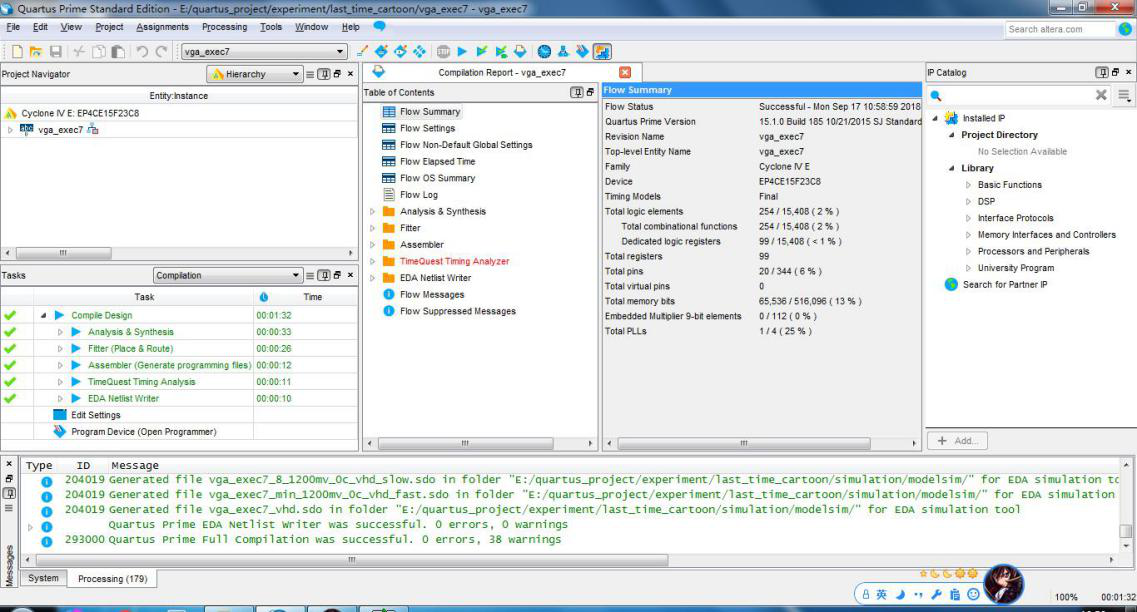
Task: Close the Compilation Report tab
Action: 625,73
